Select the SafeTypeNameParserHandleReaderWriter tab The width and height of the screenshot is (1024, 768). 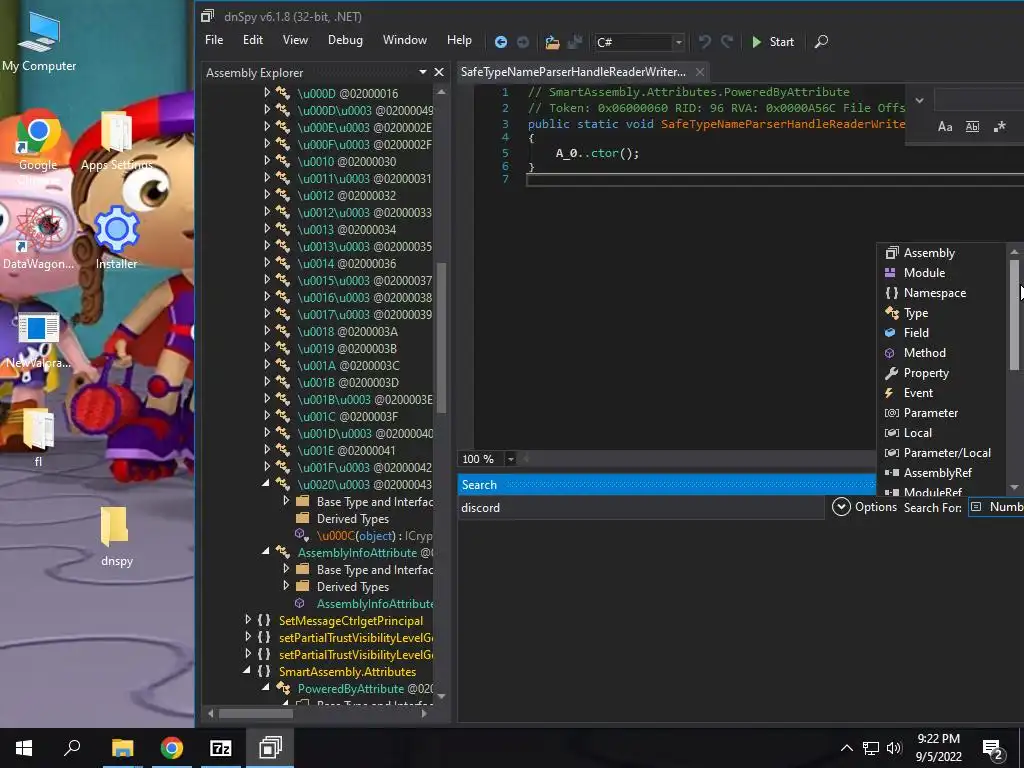tap(573, 72)
